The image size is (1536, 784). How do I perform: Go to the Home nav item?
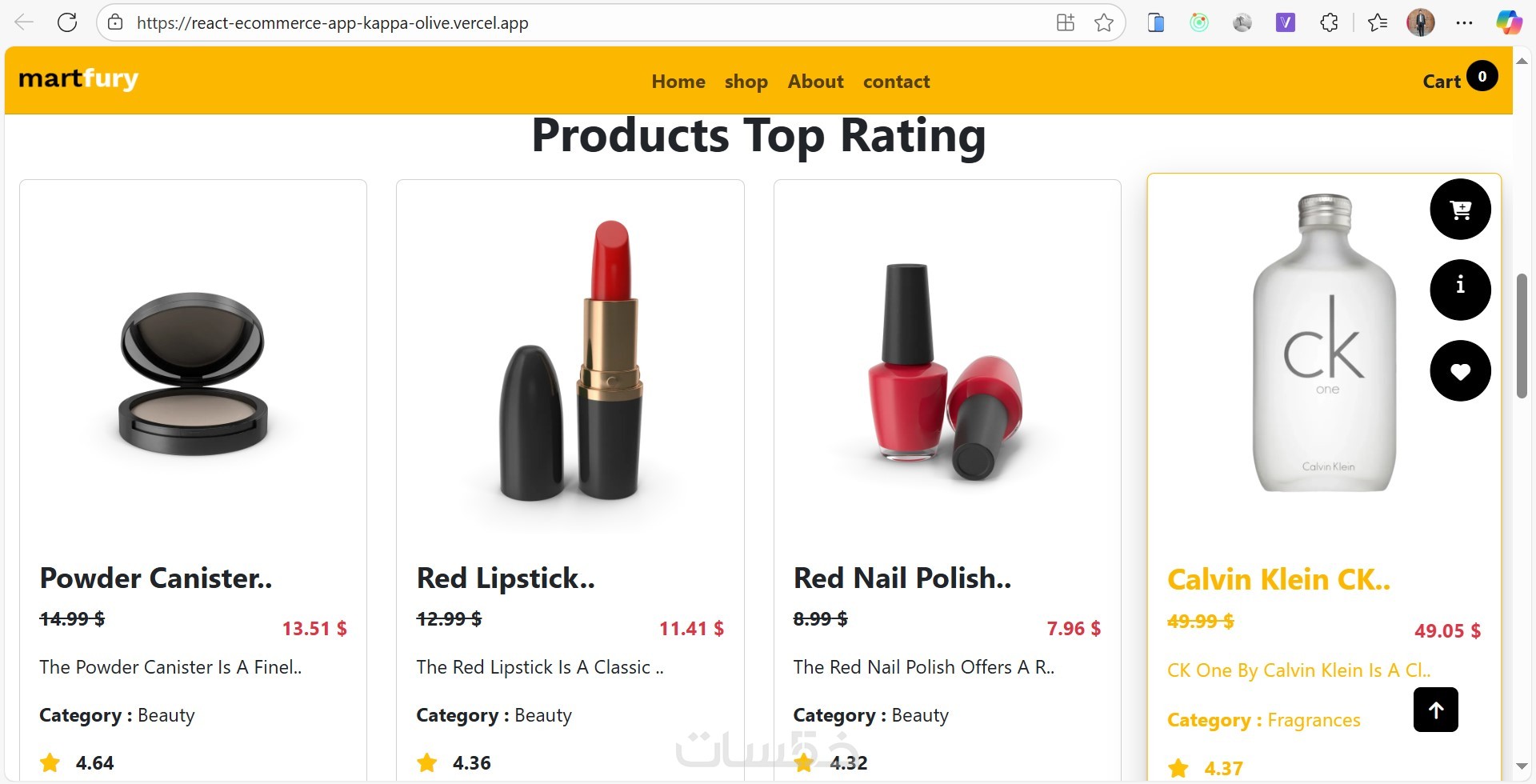coord(678,82)
